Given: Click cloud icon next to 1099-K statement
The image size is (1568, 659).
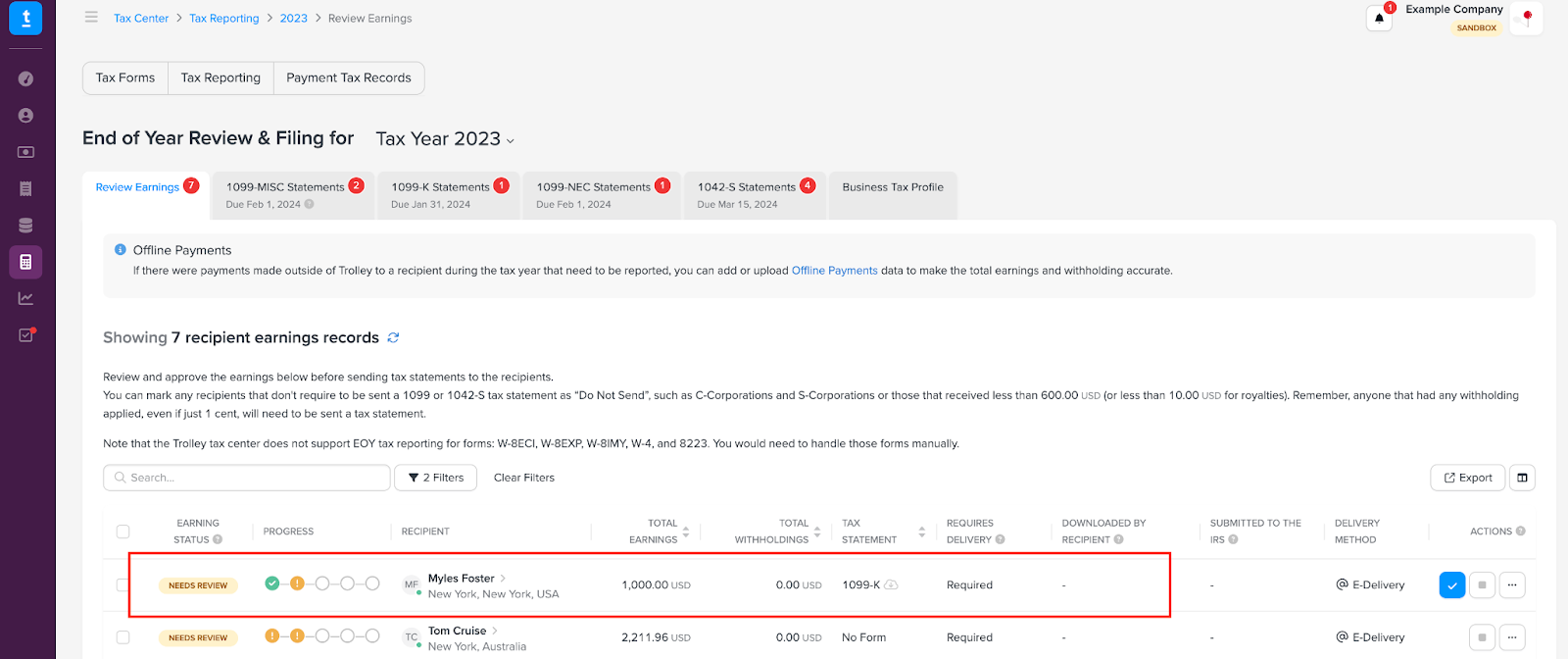Looking at the screenshot, I should (891, 585).
